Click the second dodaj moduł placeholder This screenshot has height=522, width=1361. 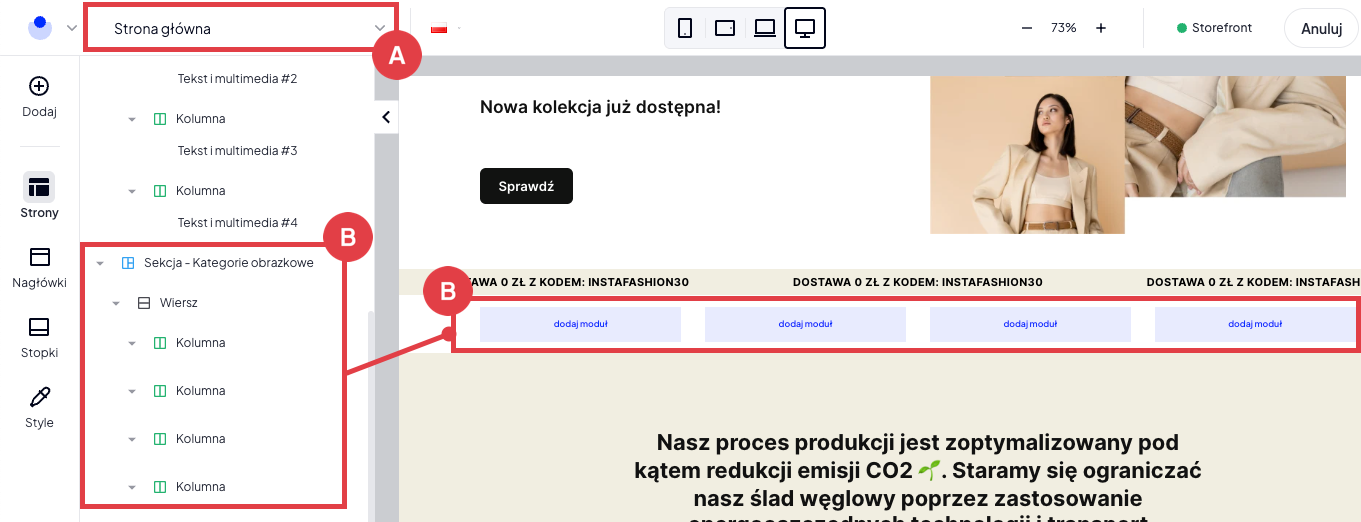click(x=805, y=324)
